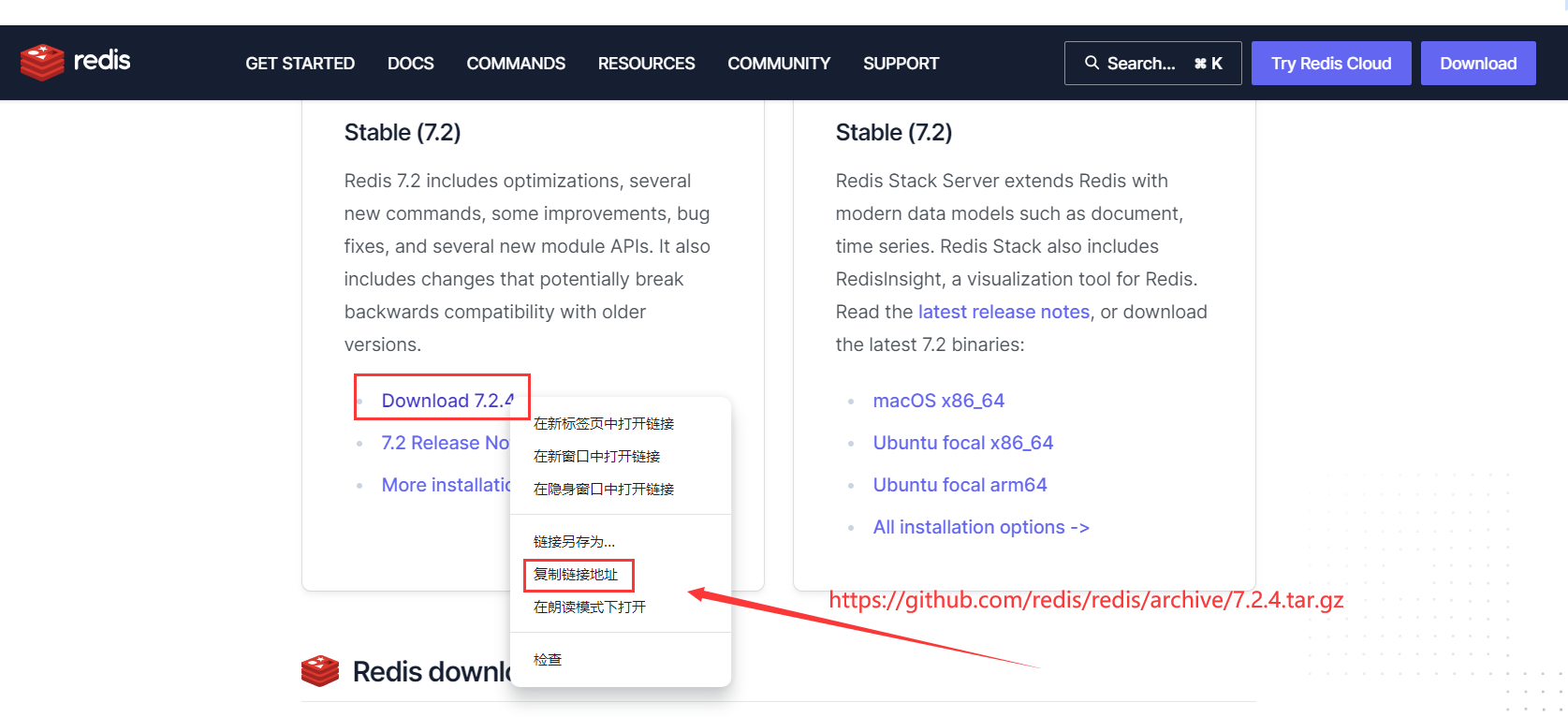This screenshot has width=1568, height=717.
Task: Open the COMMANDS nav item
Action: pyautogui.click(x=516, y=64)
